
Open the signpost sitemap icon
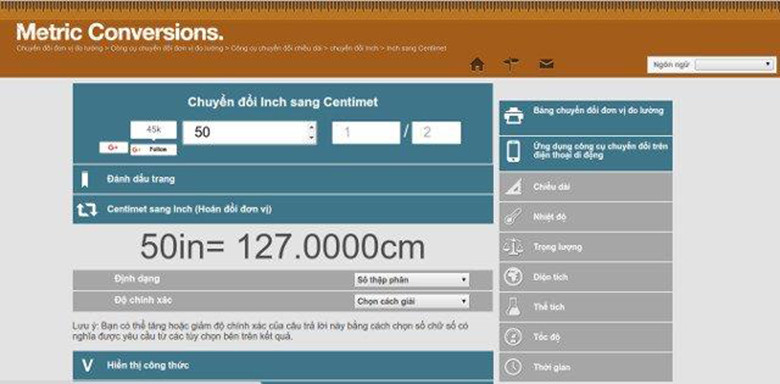pyautogui.click(x=511, y=64)
